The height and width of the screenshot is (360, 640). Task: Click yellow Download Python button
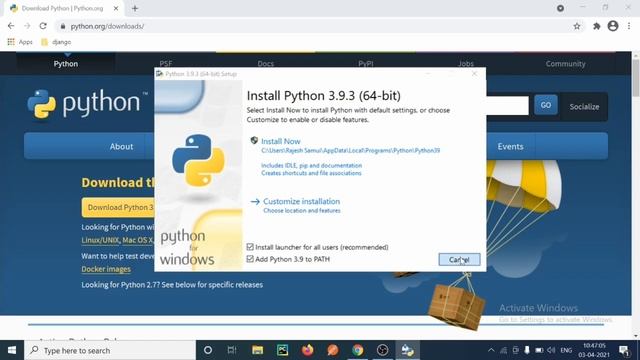click(x=118, y=207)
